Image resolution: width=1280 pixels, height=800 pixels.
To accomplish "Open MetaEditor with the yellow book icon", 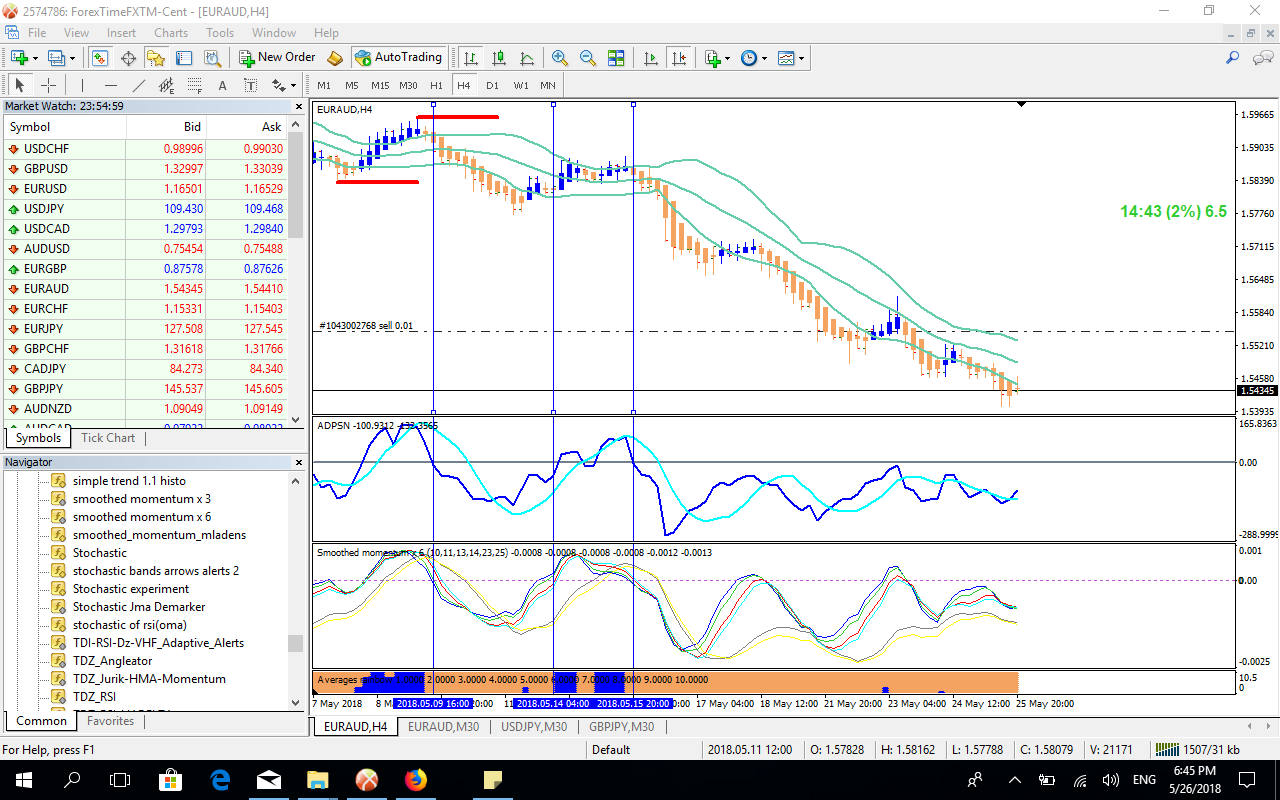I will (x=335, y=58).
